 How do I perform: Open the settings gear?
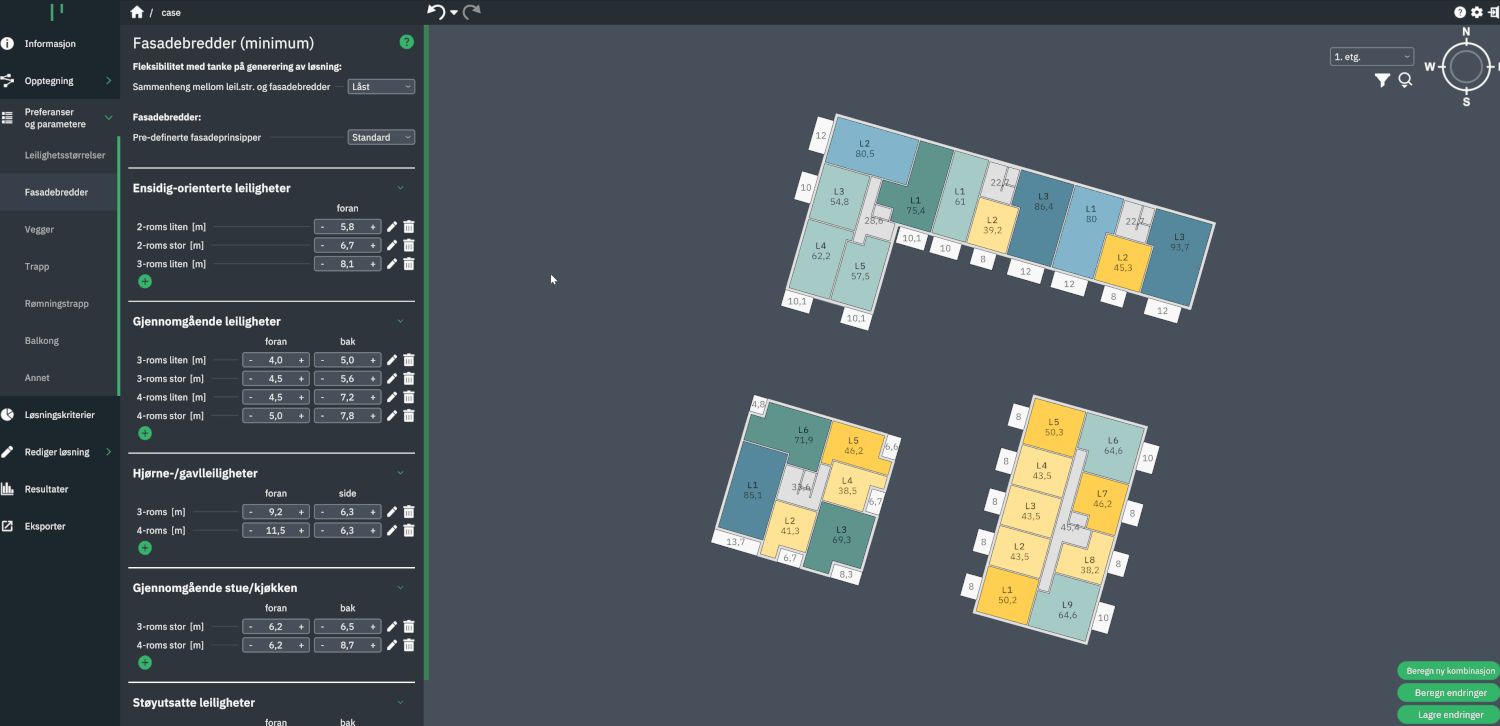(x=1477, y=12)
